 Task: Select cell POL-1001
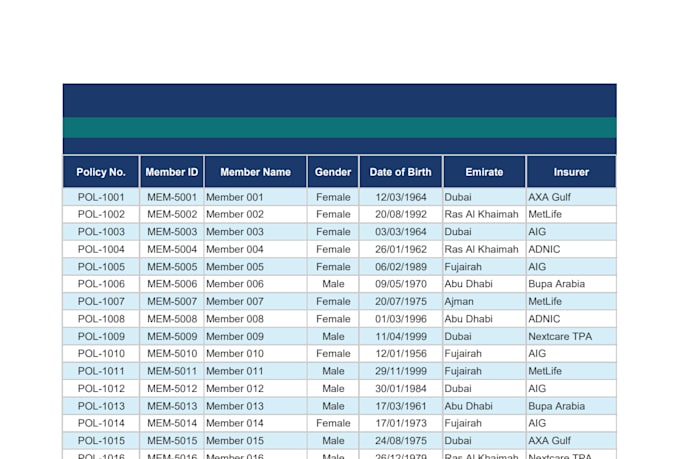click(x=101, y=197)
